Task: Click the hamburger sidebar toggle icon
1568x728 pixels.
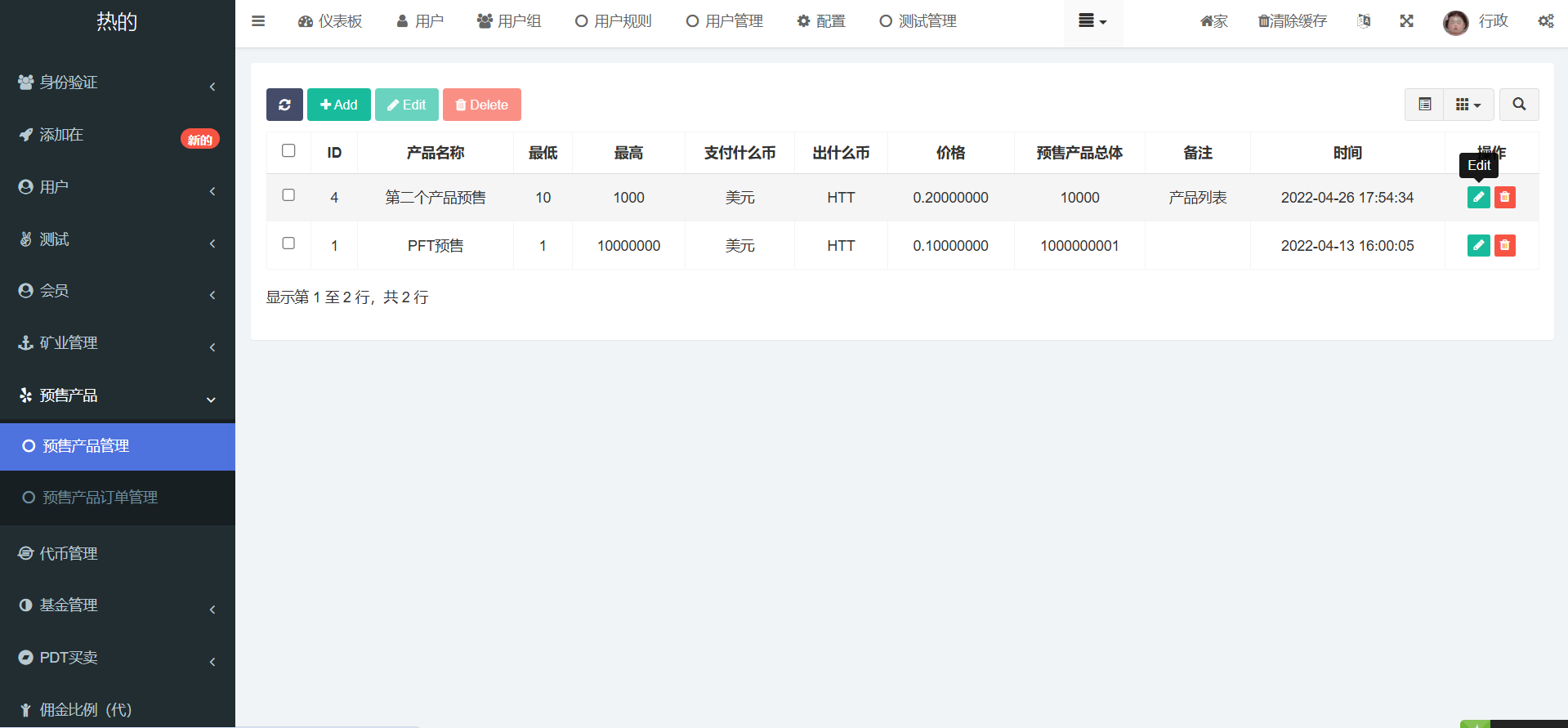Action: (258, 21)
